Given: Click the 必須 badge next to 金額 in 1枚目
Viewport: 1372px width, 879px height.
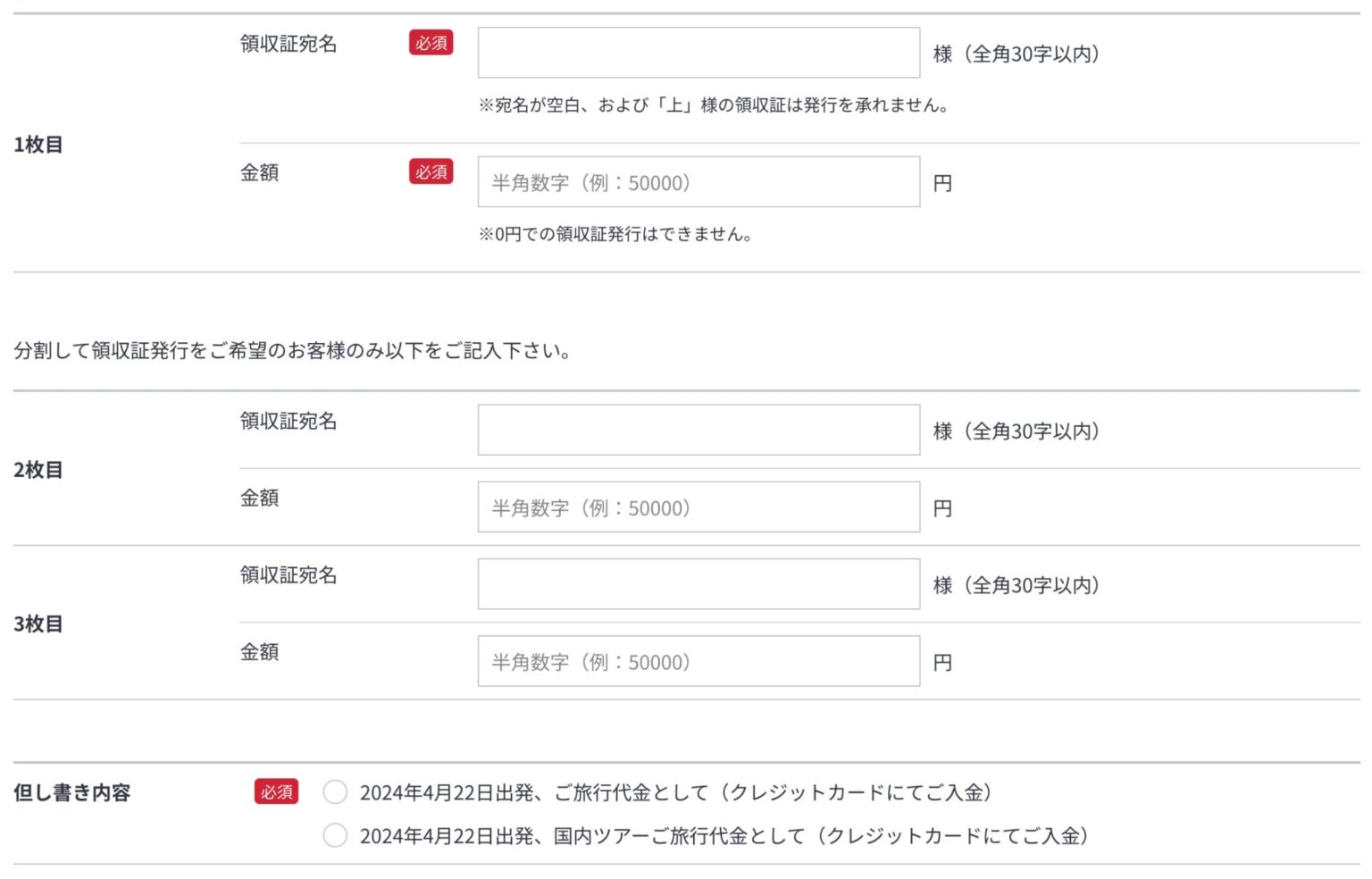Looking at the screenshot, I should click(431, 172).
